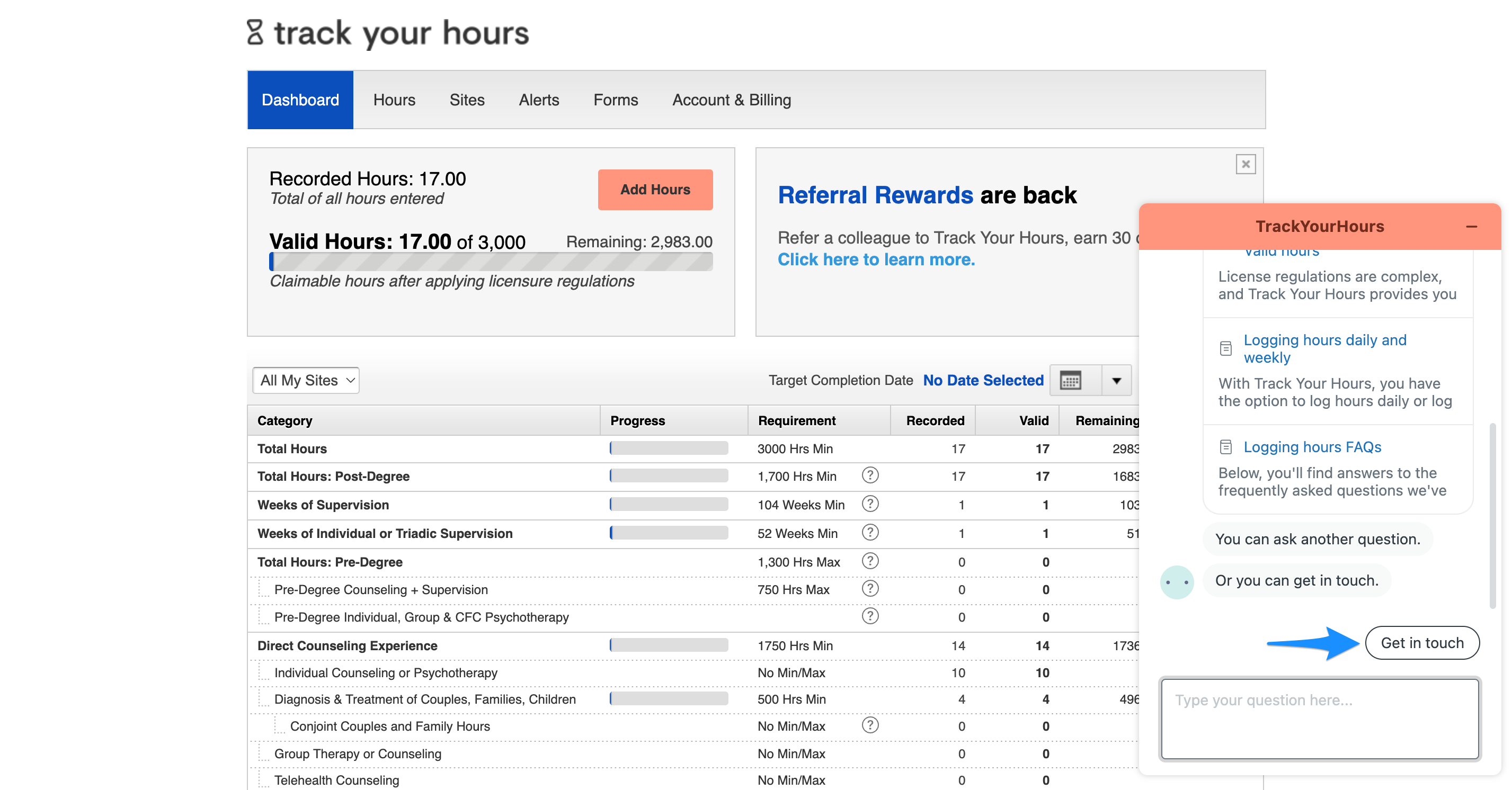Click the Remaining: 2,983.00 text
Screen dimensions: 1512x790
[638, 241]
